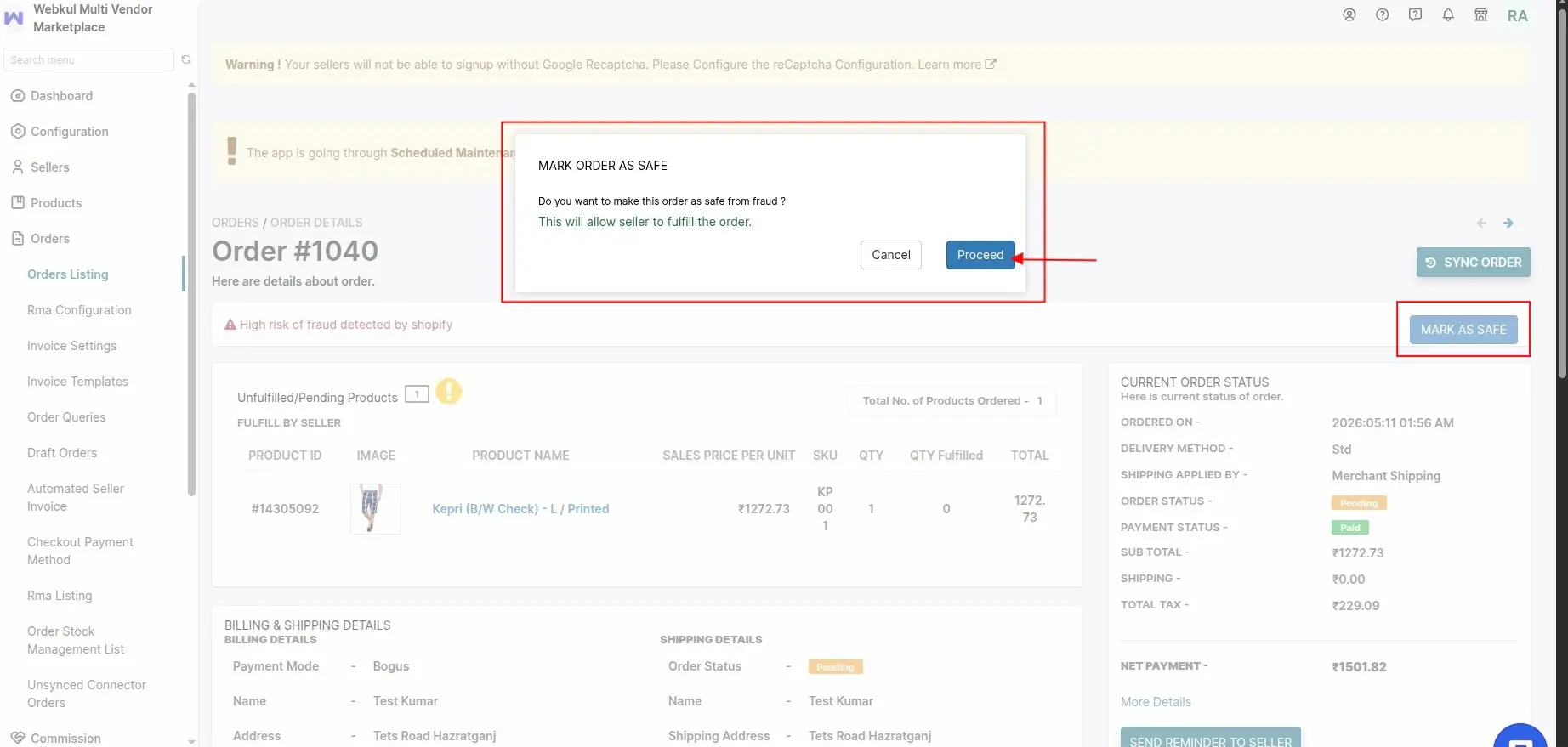Click the help question mark icon
This screenshot has width=1568, height=747.
tap(1383, 14)
